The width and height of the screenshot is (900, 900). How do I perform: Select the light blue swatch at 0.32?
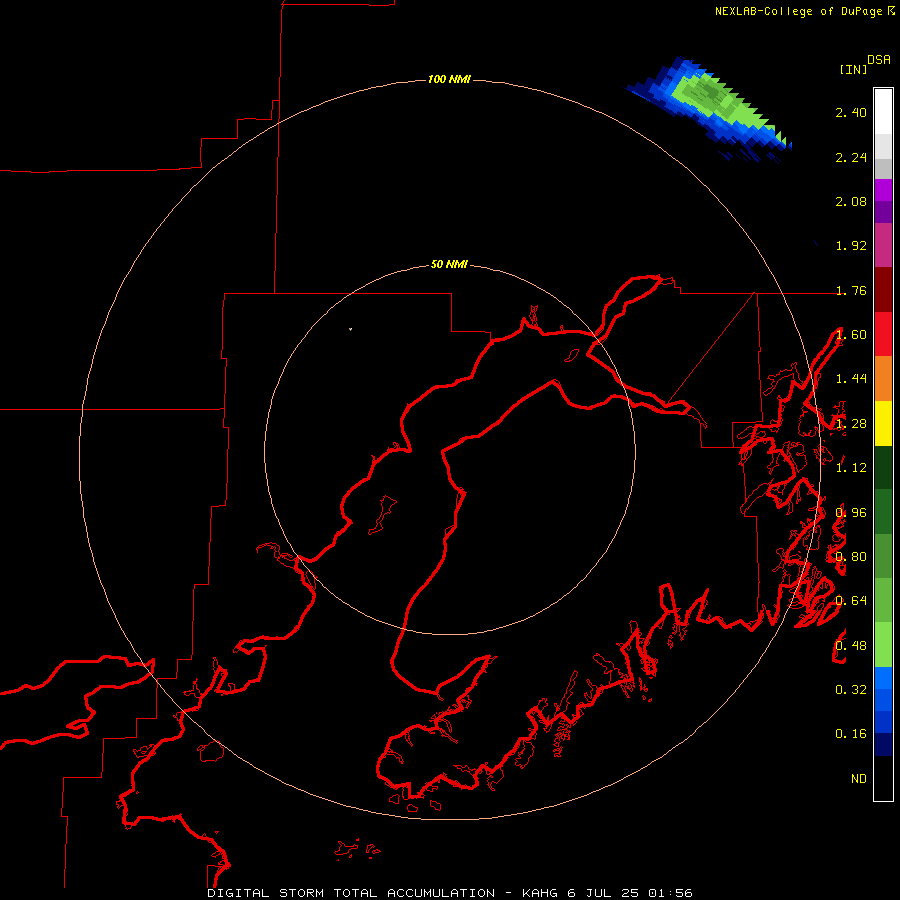pos(883,678)
